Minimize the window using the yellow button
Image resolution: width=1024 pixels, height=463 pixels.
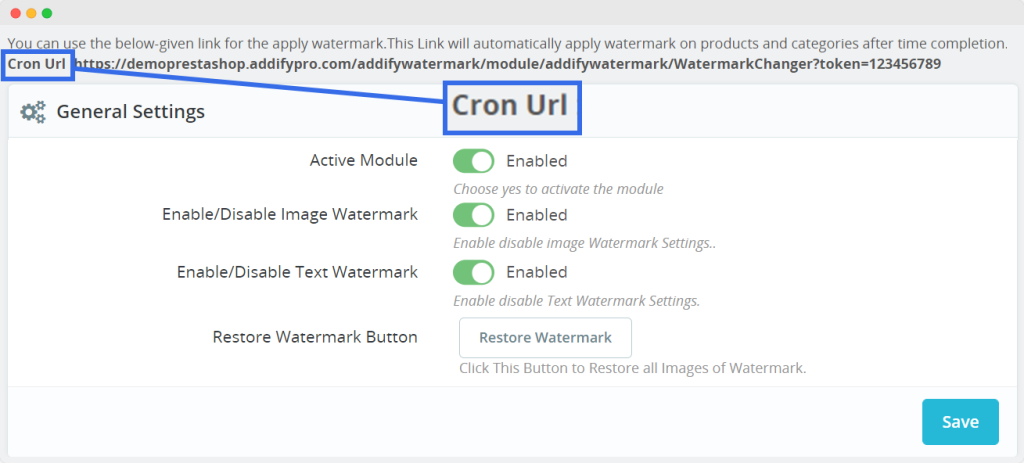[31, 14]
